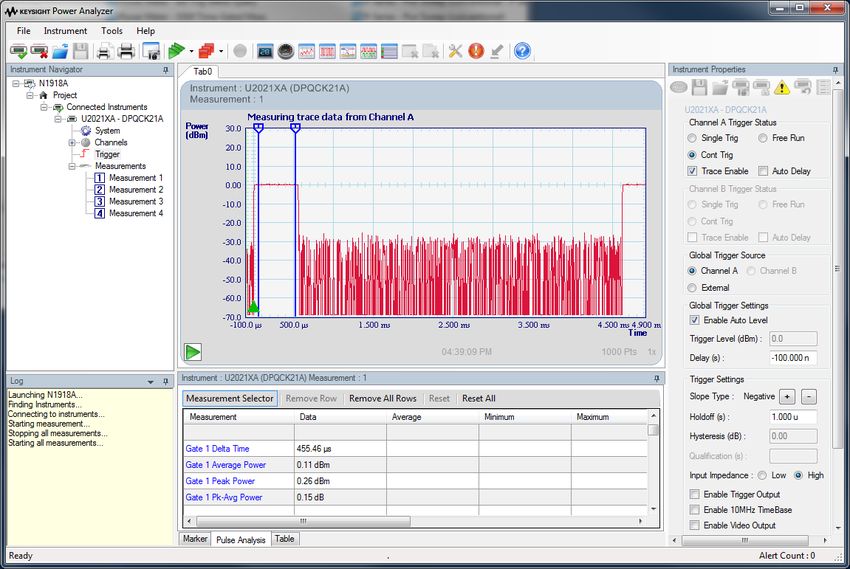Open the Instrument menu
The height and width of the screenshot is (569, 850).
[x=65, y=31]
